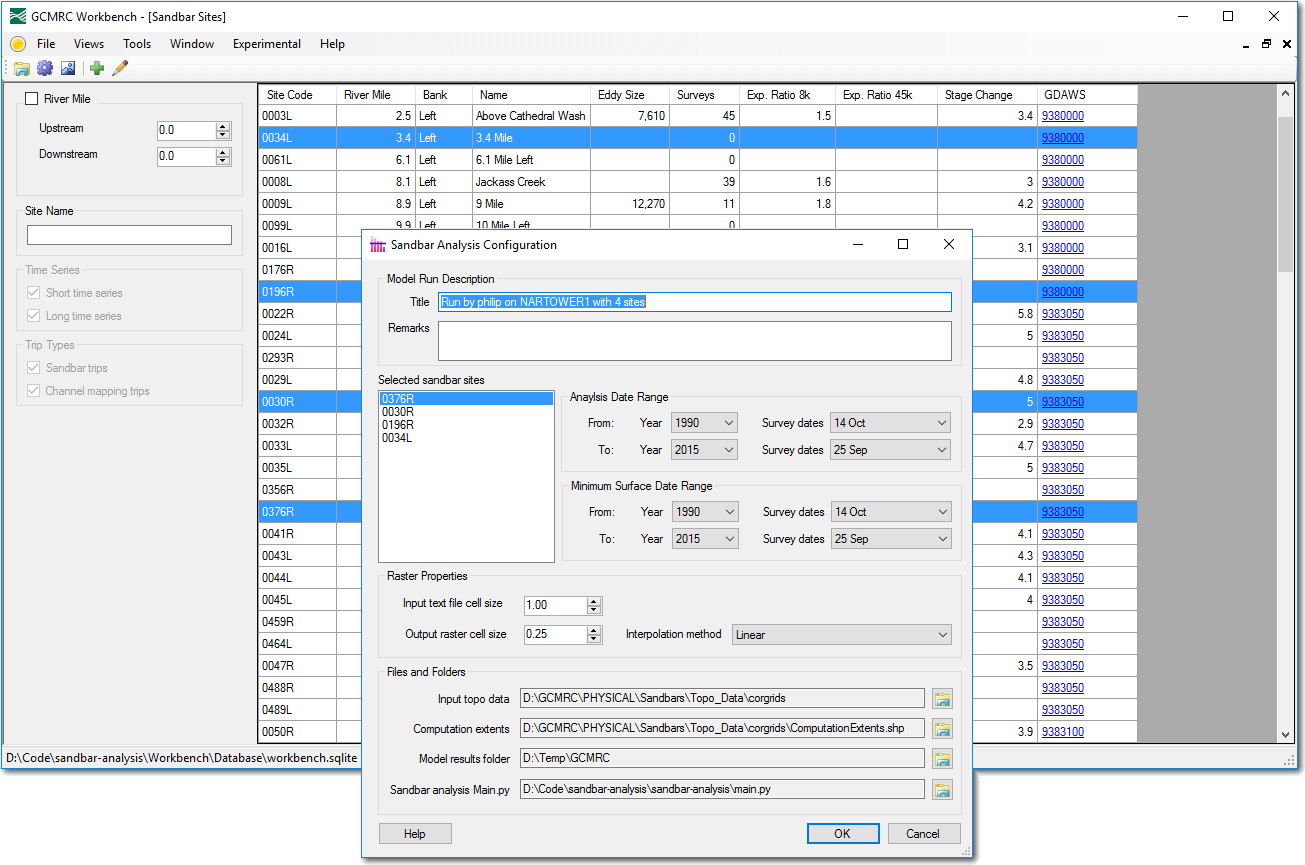Image resolution: width=1305 pixels, height=865 pixels.
Task: Toggle the Long time series checkbox
Action: (33, 316)
